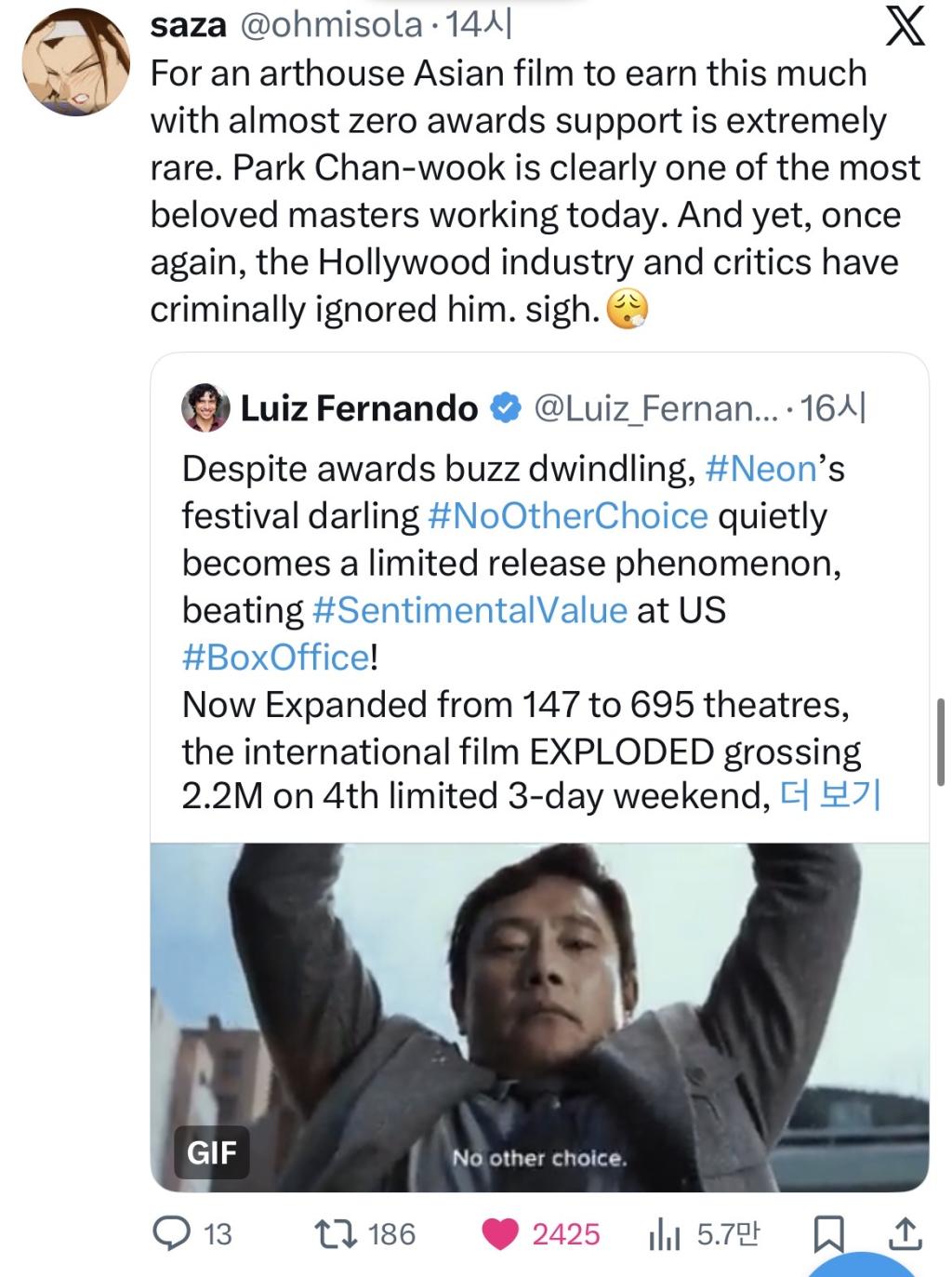The height and width of the screenshot is (1277, 952).
Task: Follow the #SentimentalValue hashtag link
Action: pos(469,610)
